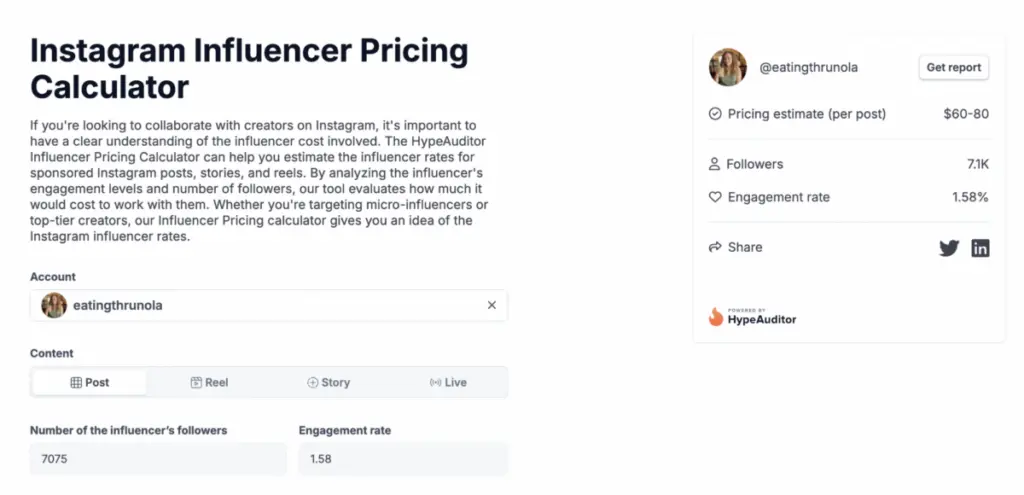
Task: Click the Share label text
Action: click(x=745, y=247)
